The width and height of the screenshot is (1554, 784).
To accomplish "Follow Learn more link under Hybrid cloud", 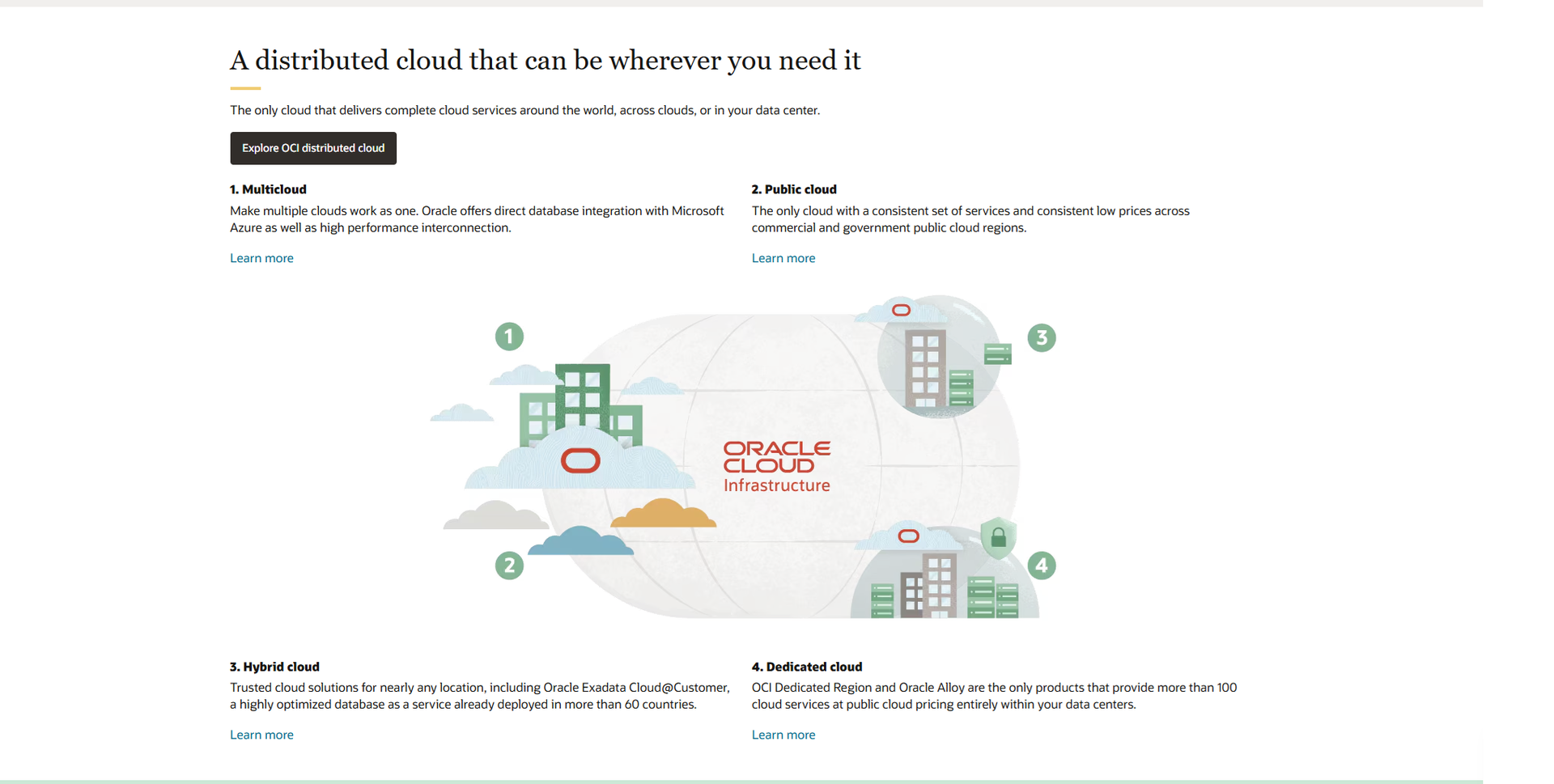I will click(261, 735).
